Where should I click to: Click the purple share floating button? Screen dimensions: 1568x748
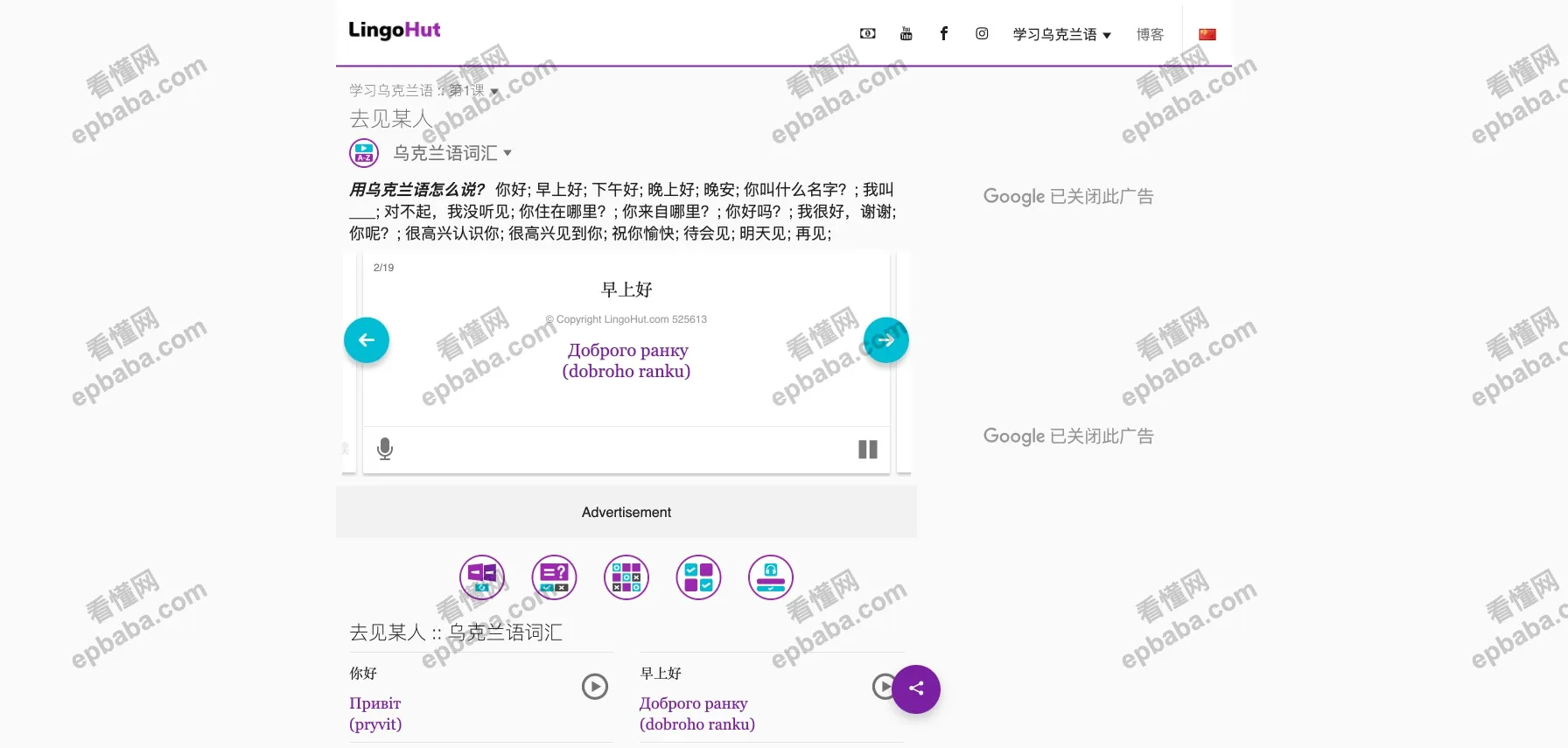916,689
